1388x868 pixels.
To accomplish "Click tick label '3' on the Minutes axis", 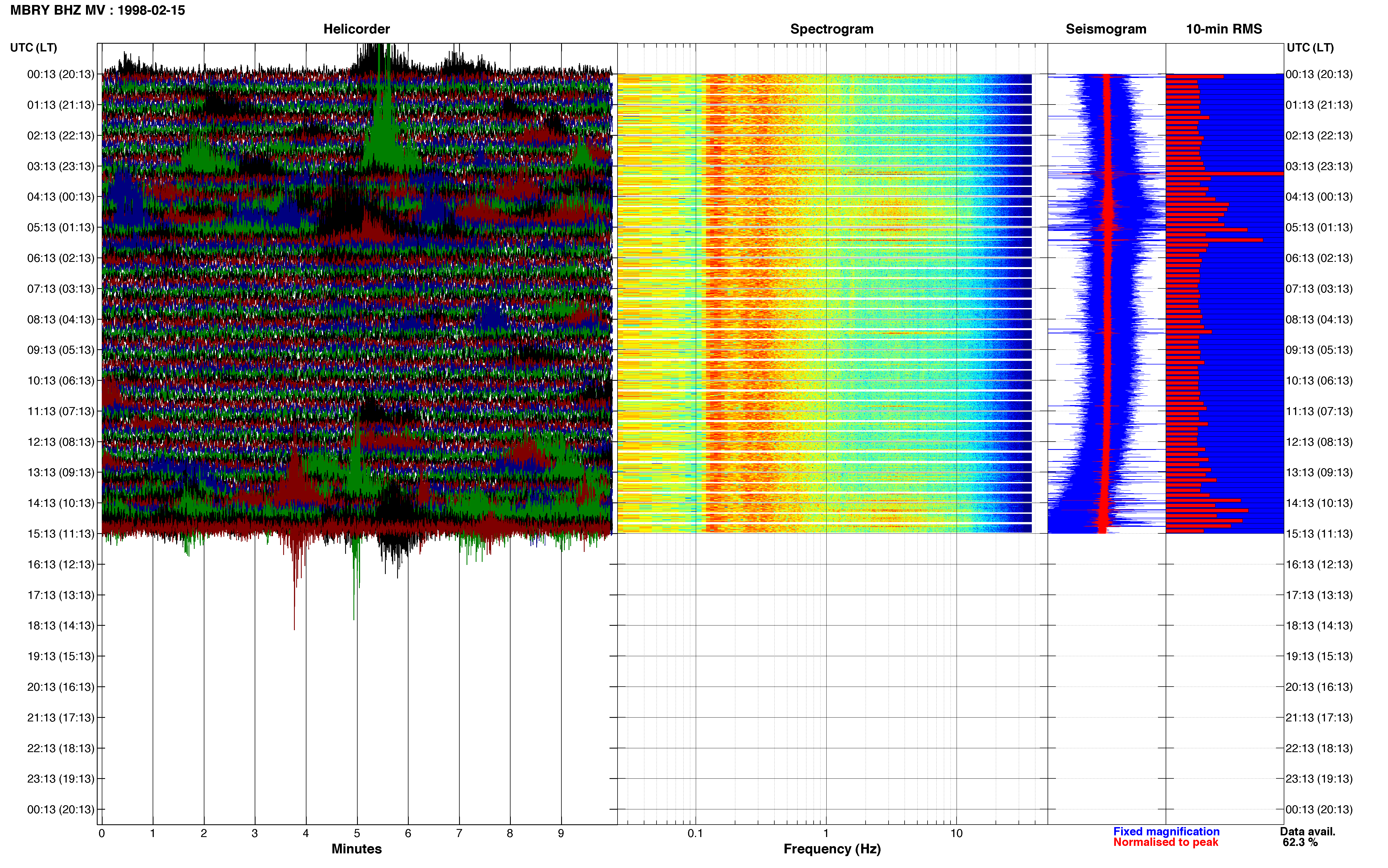I will pos(255,833).
